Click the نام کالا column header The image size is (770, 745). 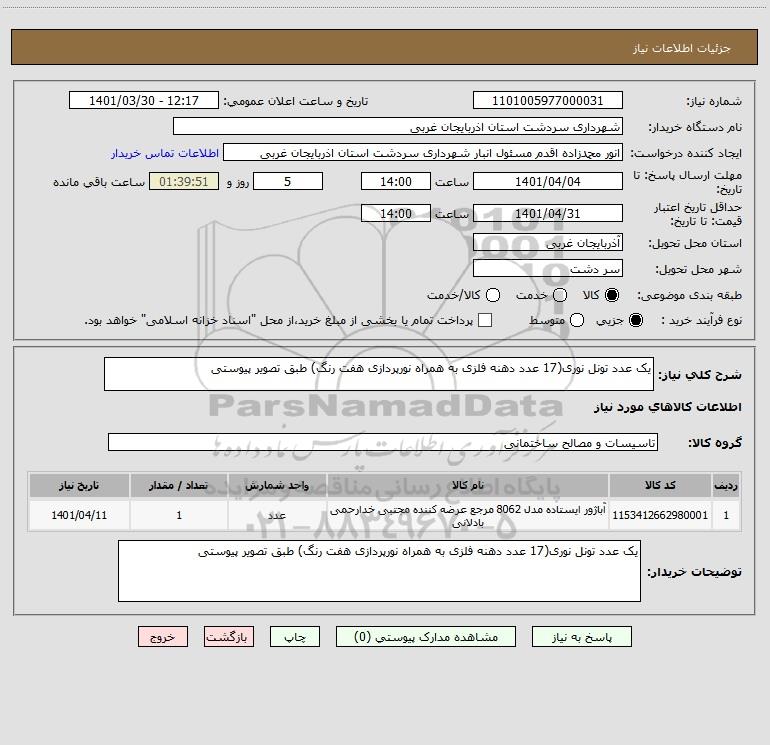tap(468, 485)
